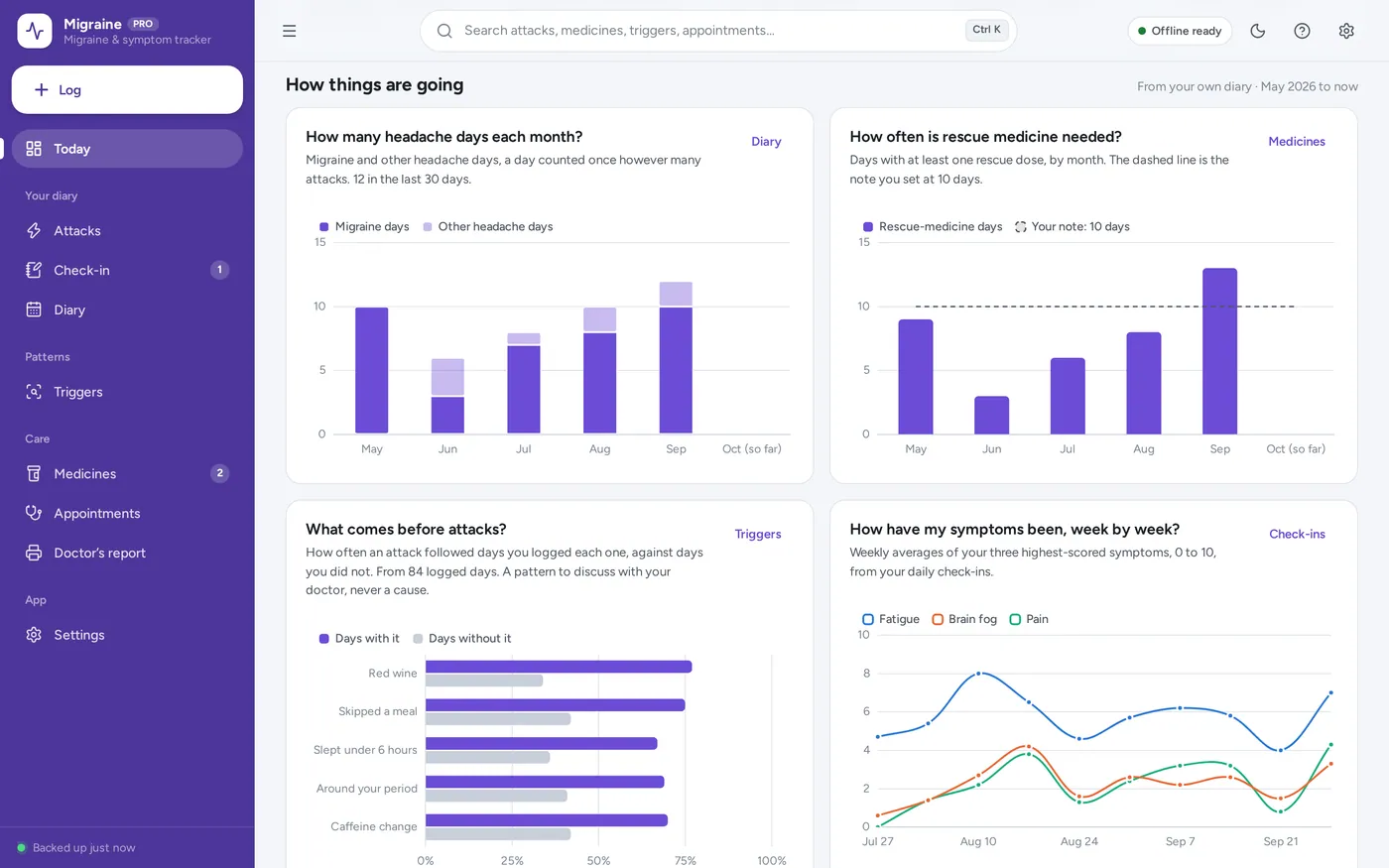Click the Medicines icon in the sidebar
The width and height of the screenshot is (1389, 868).
pos(34,474)
